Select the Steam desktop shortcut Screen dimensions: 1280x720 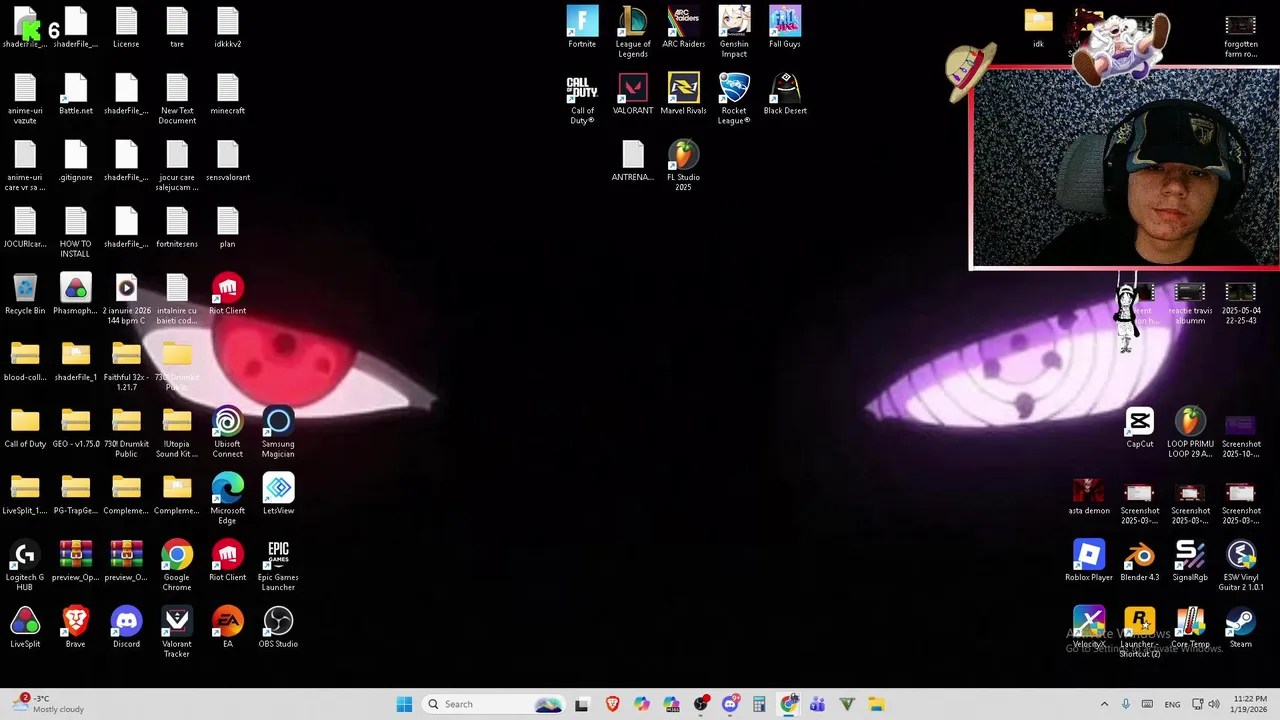pos(1241,627)
